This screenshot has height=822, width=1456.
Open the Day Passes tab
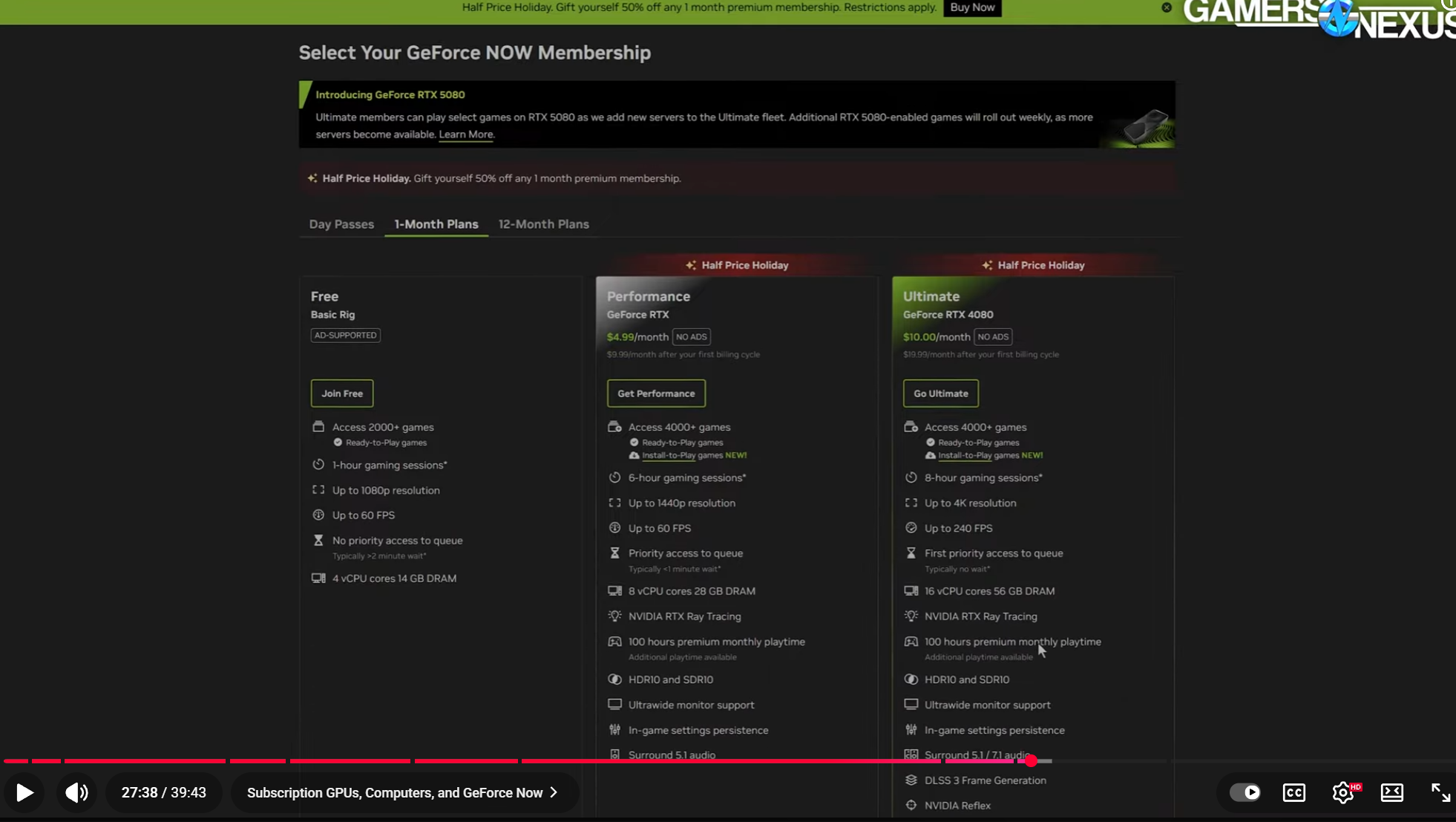[341, 224]
